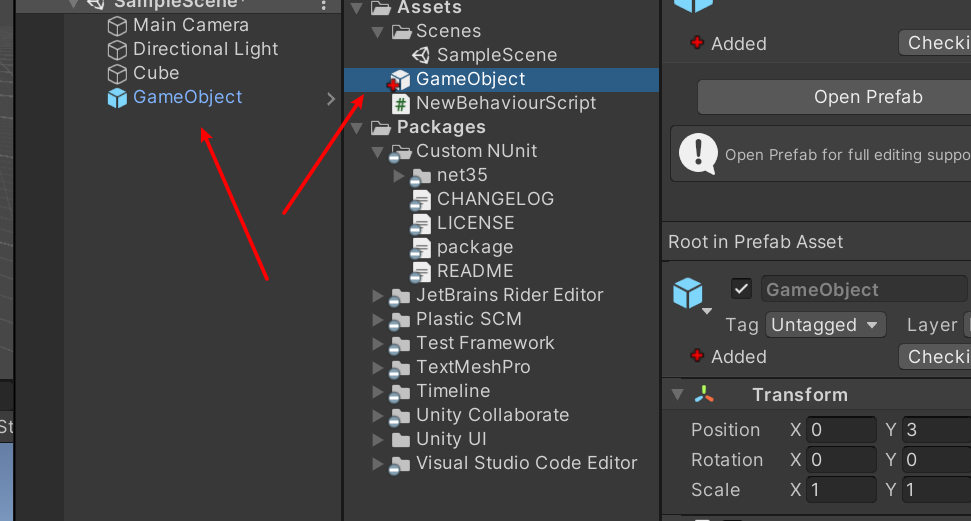Click the Open Prefab button

834,97
